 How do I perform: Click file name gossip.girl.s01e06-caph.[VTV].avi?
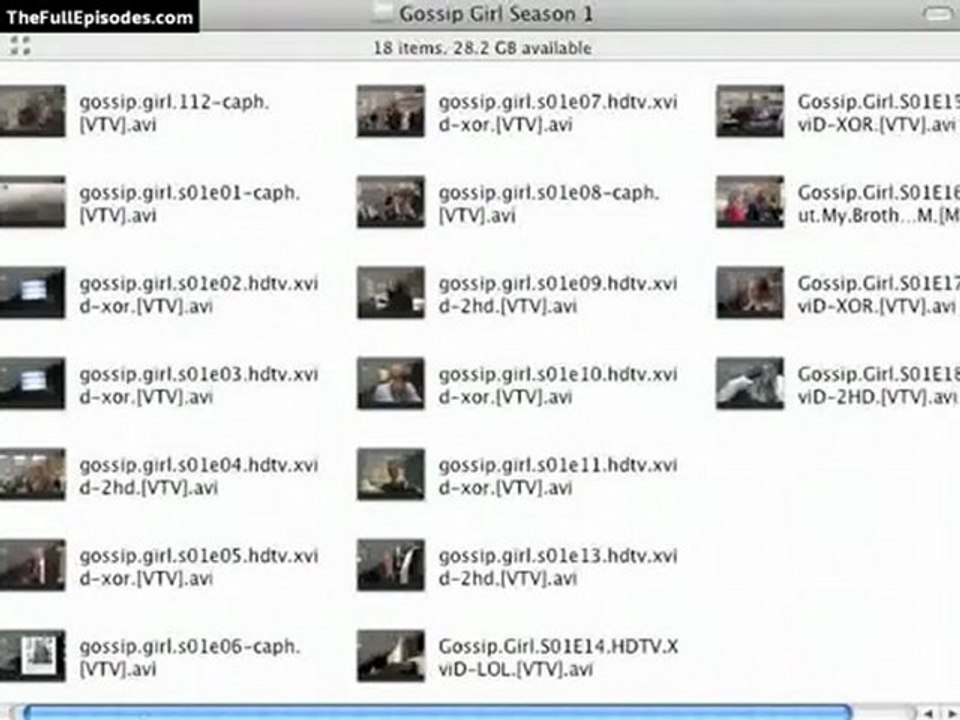[x=190, y=657]
